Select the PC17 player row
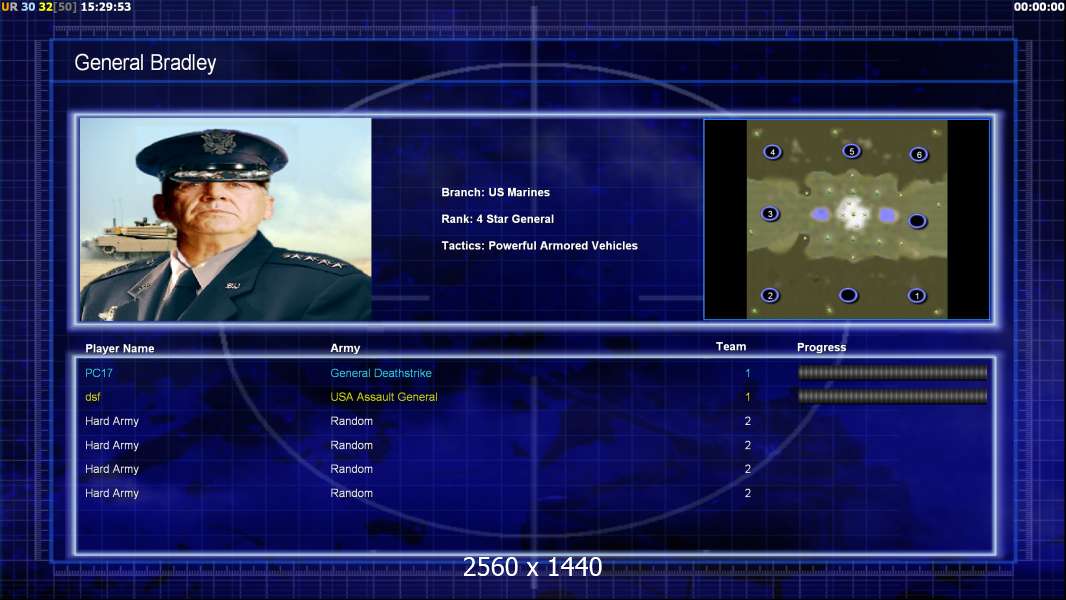The height and width of the screenshot is (600, 1066). 535,373
